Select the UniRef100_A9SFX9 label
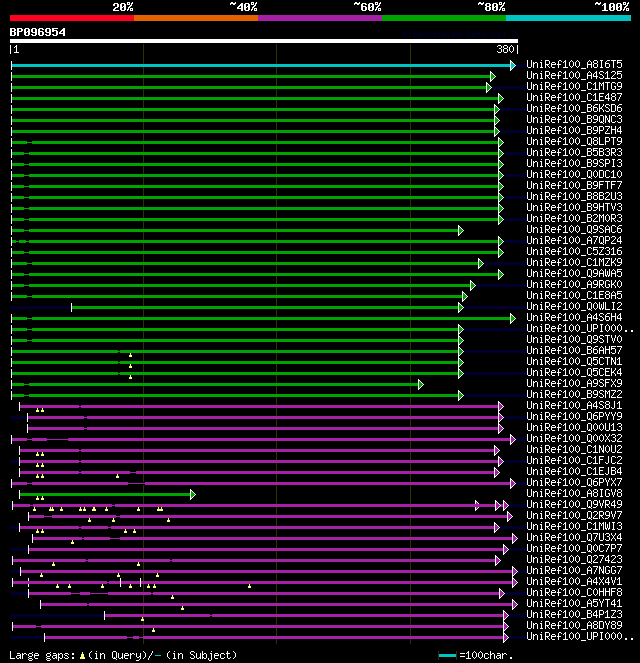The width and height of the screenshot is (640, 663). (x=574, y=383)
